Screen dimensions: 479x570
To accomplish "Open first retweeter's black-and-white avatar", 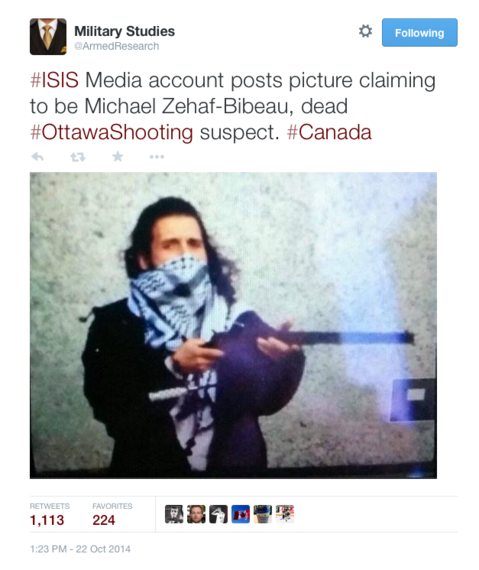I will click(x=174, y=514).
